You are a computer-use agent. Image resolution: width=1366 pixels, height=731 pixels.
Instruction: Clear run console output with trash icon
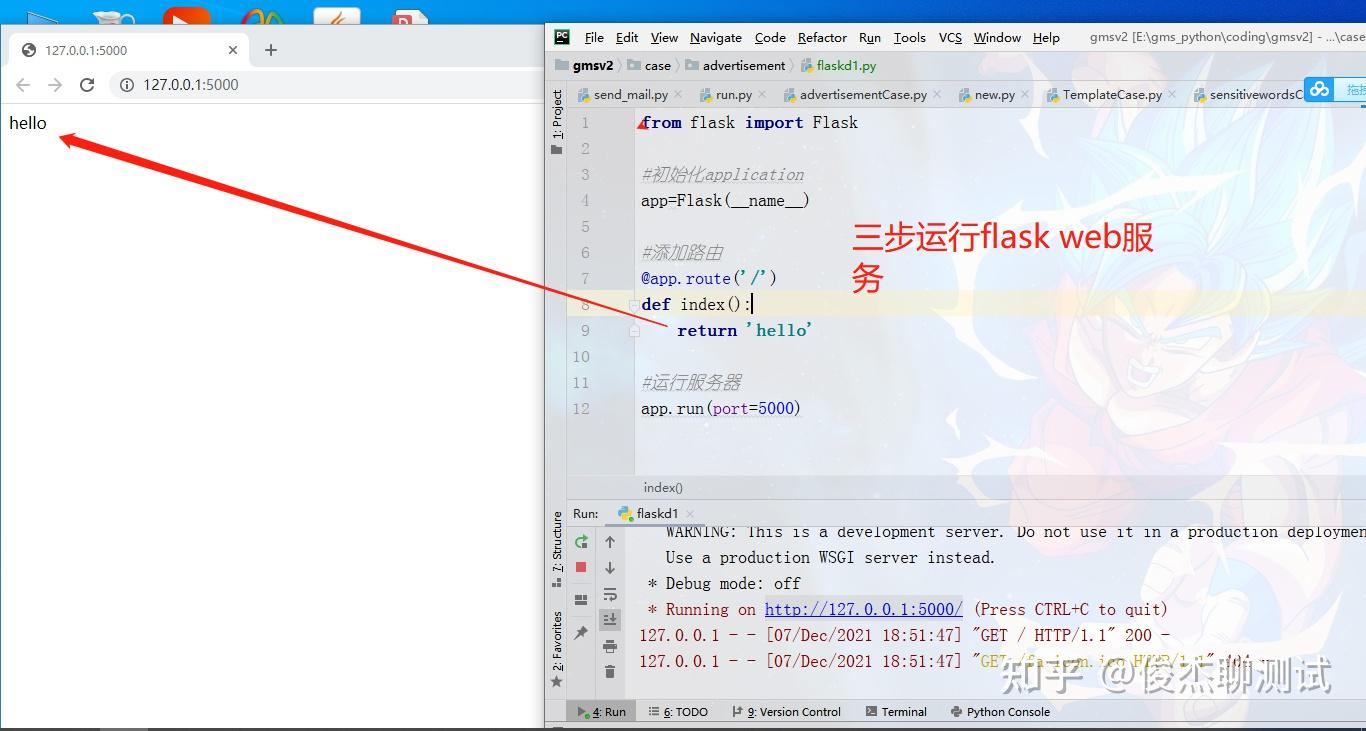[x=610, y=672]
